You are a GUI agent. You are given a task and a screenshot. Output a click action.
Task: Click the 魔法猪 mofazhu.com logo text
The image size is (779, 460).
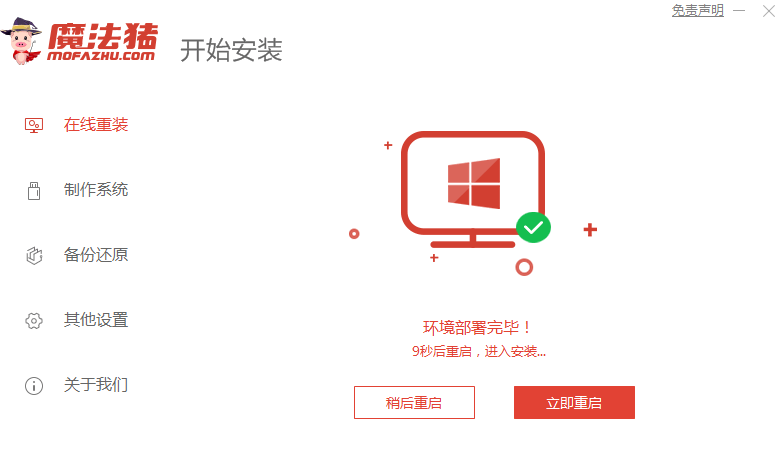(102, 42)
